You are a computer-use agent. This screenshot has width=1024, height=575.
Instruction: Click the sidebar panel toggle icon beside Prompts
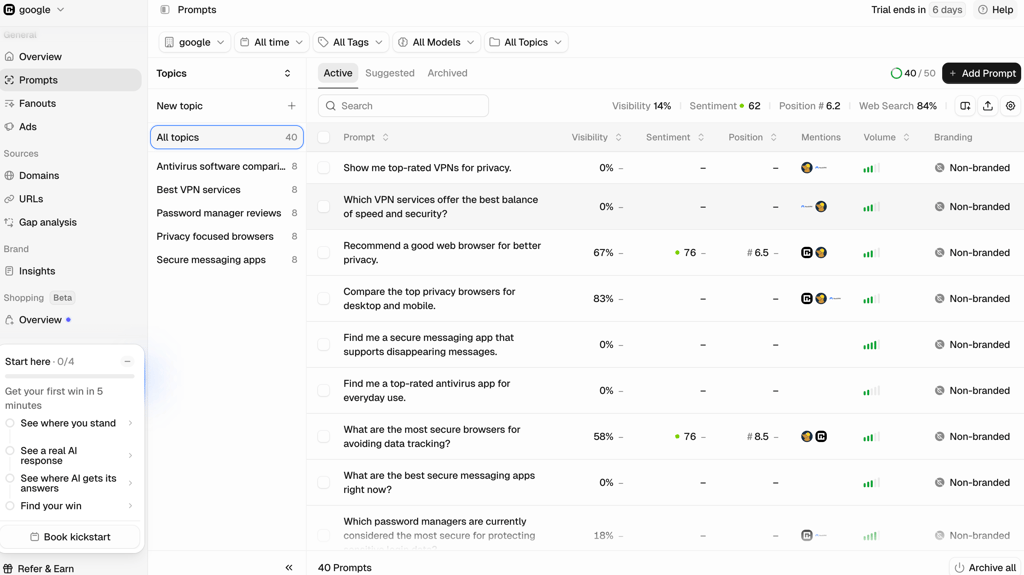(165, 10)
